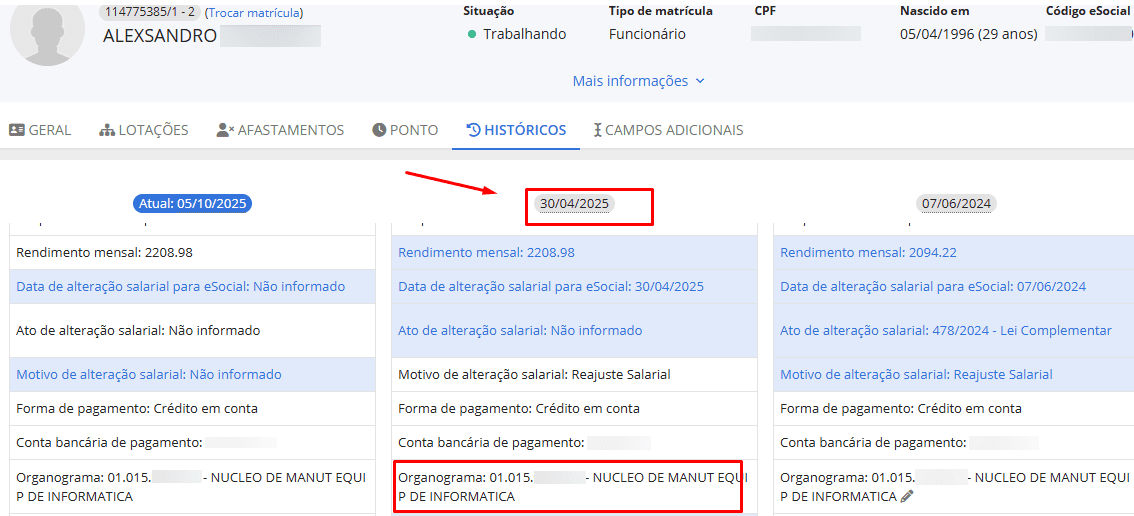Click the 07/06/2024 history date badge

956,204
